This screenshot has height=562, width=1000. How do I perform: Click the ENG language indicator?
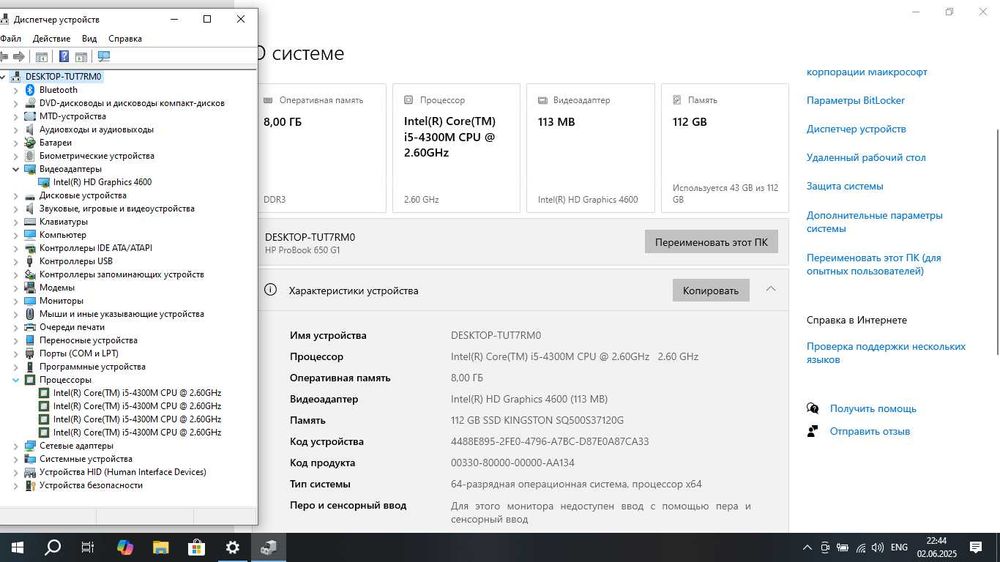point(899,547)
